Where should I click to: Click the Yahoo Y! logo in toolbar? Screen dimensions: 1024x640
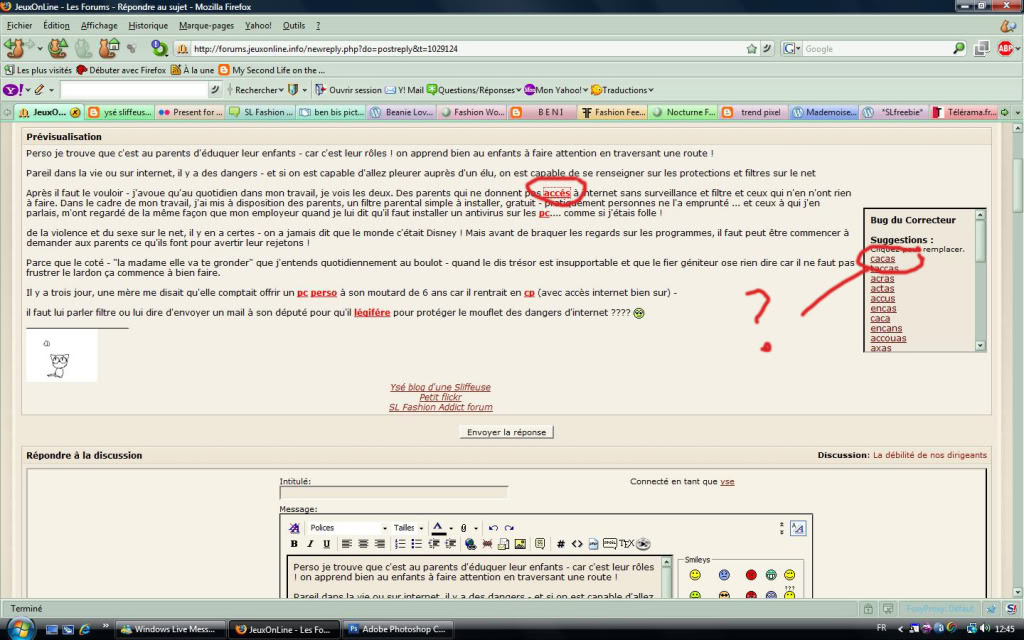click(x=12, y=90)
